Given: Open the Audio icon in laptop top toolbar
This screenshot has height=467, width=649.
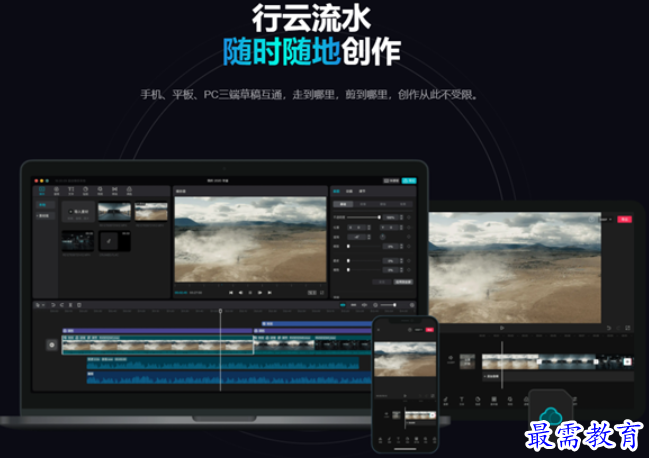Looking at the screenshot, I should point(56,190).
